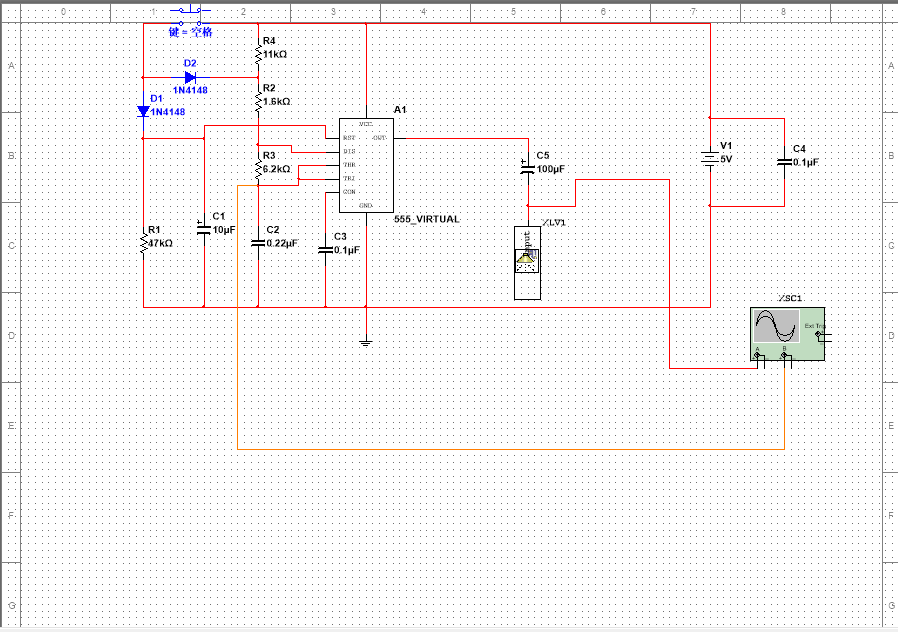
Task: Click the 10µF value label
Action: tap(224, 230)
